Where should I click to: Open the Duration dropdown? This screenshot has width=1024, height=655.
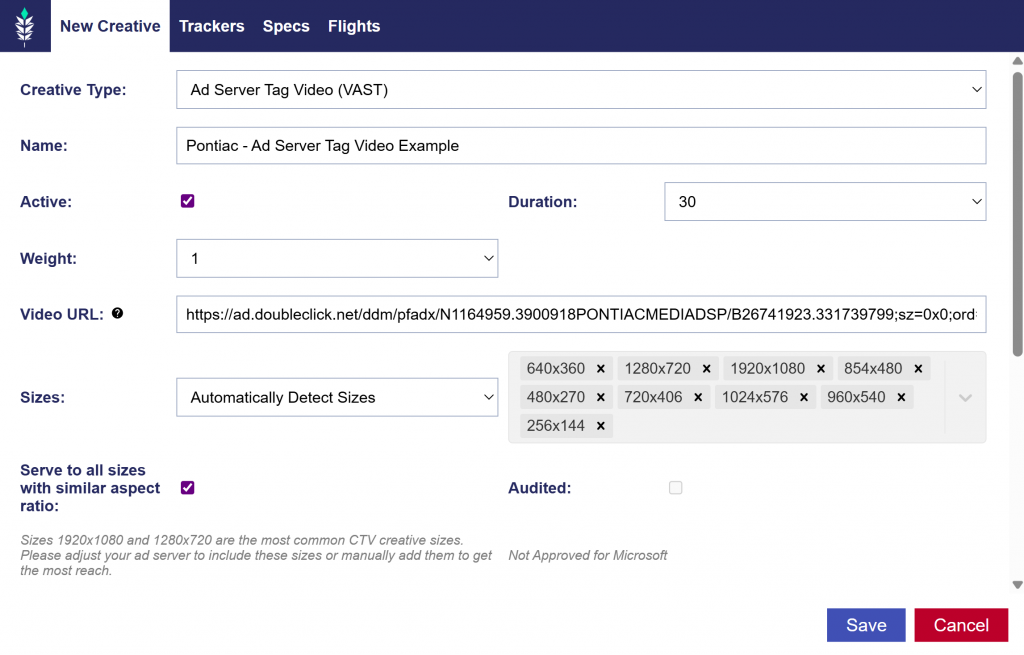(825, 202)
